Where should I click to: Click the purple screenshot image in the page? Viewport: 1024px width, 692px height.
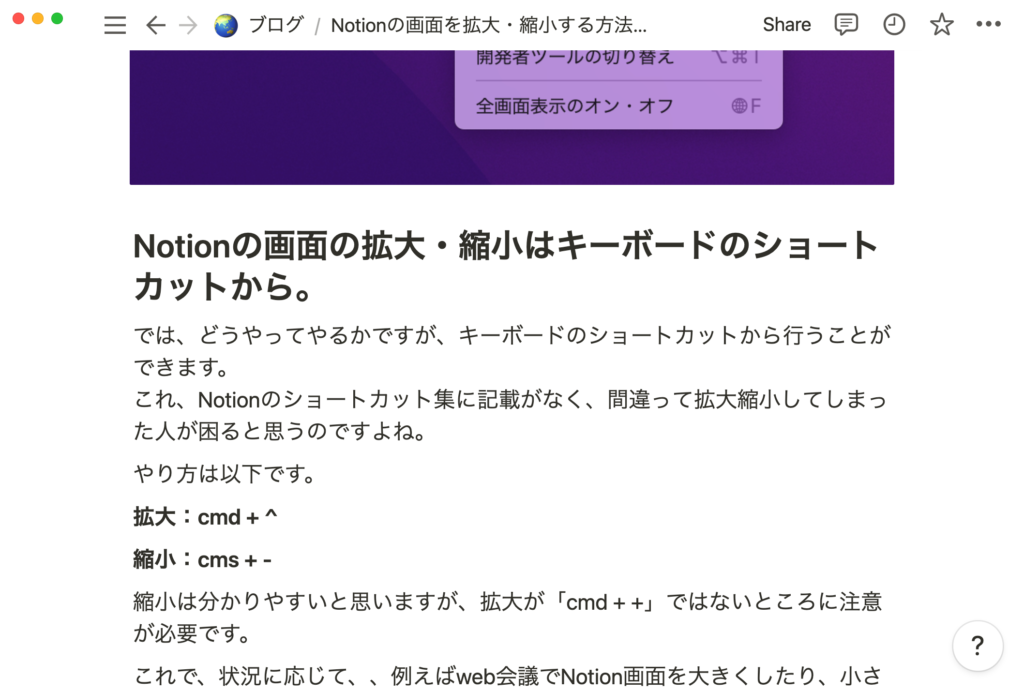(x=511, y=118)
